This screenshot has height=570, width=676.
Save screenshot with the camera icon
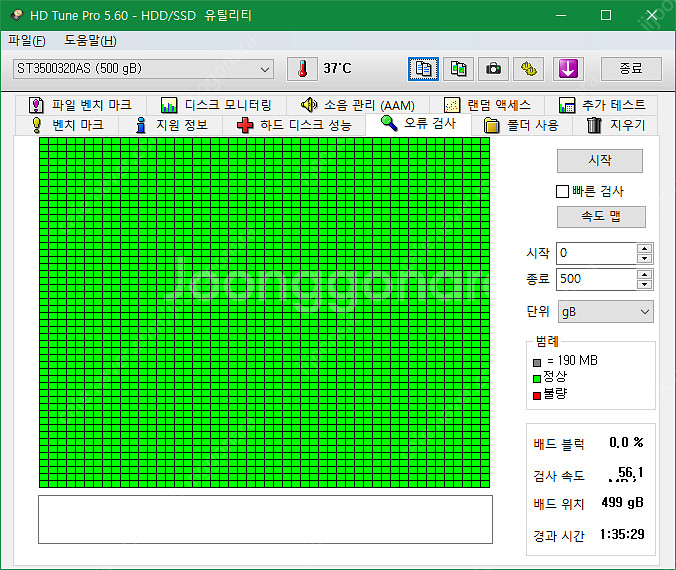click(493, 69)
